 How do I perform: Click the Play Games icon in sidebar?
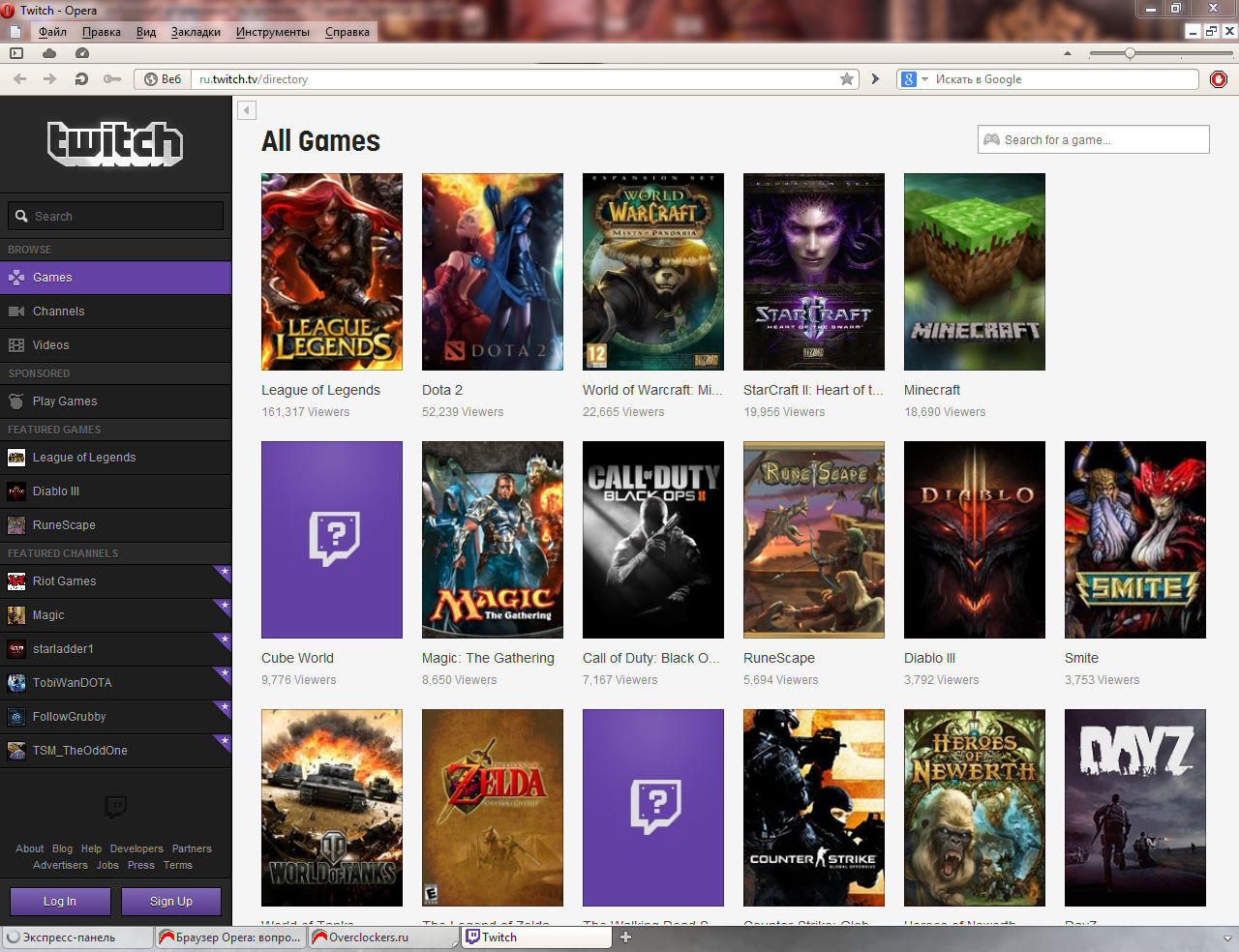[x=16, y=402]
